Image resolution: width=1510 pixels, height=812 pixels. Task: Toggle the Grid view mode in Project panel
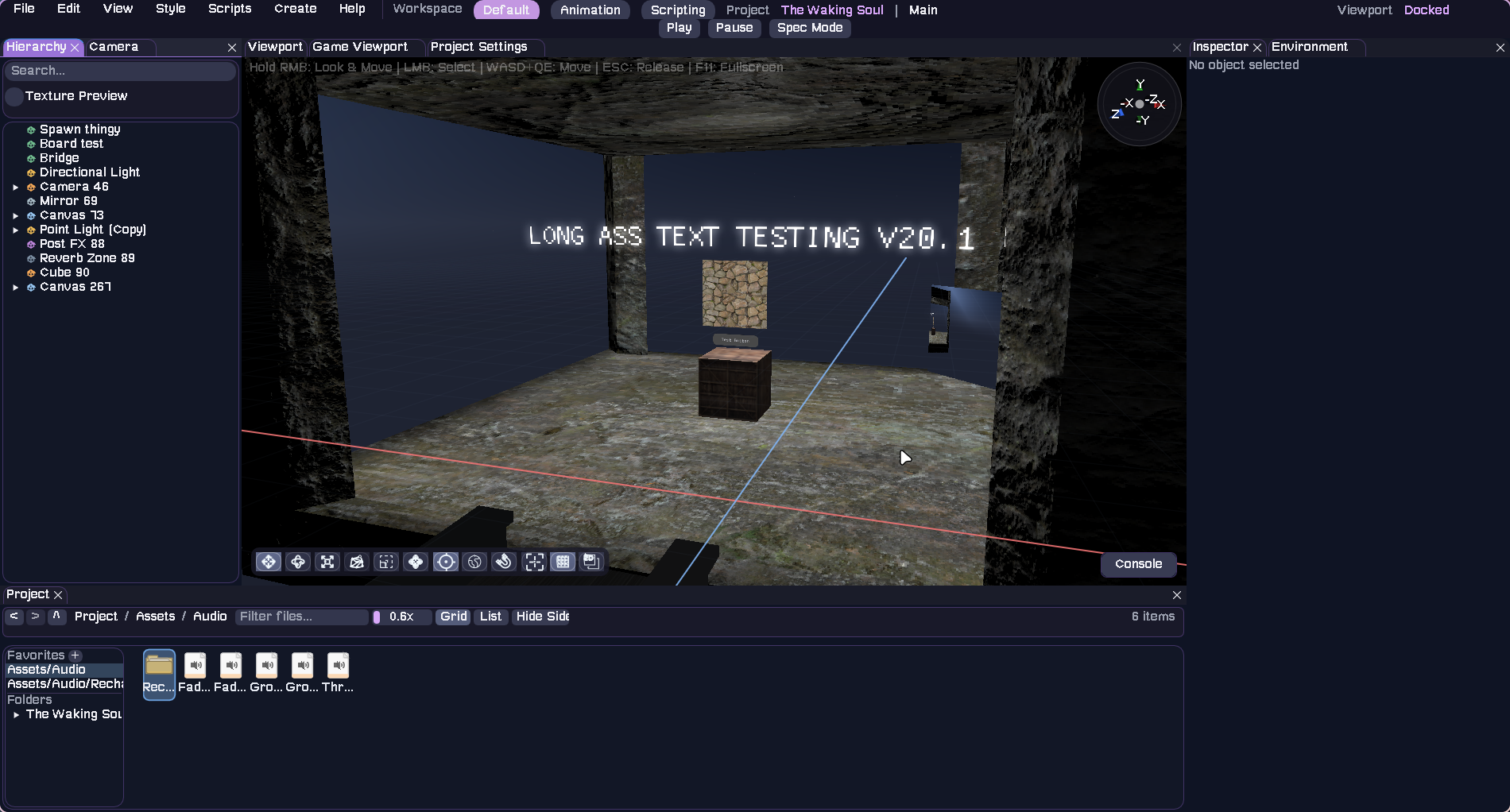tap(452, 617)
